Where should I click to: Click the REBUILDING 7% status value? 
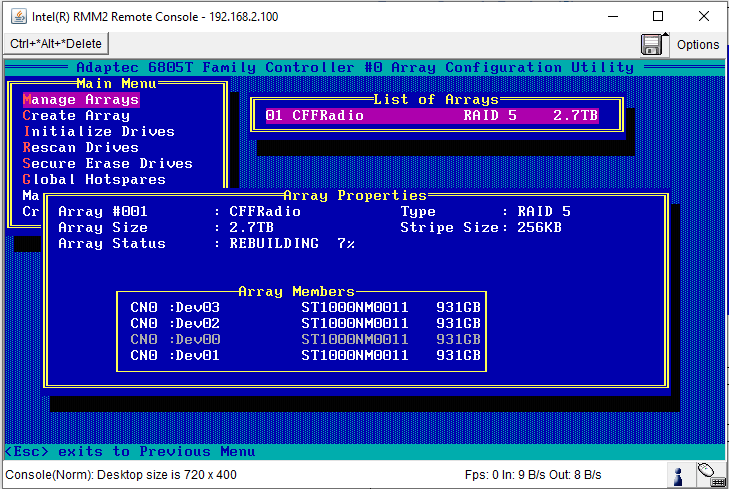click(292, 244)
